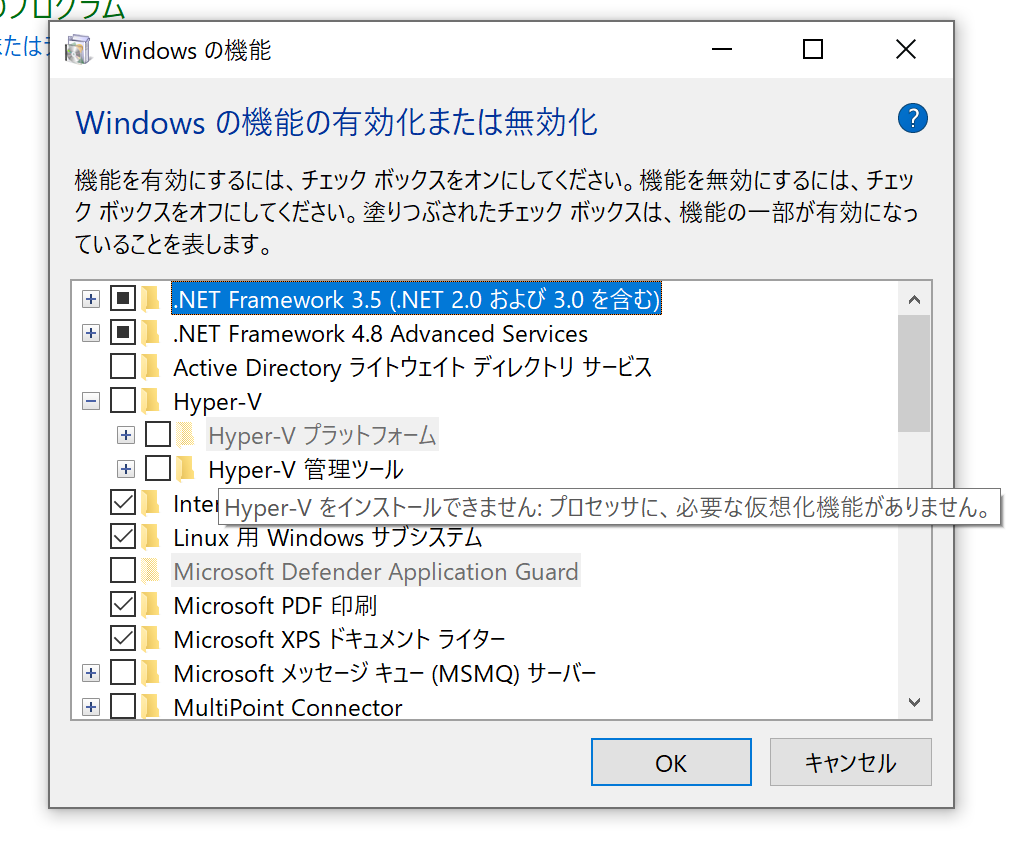Click the OK button
This screenshot has height=856, width=1012.
671,762
